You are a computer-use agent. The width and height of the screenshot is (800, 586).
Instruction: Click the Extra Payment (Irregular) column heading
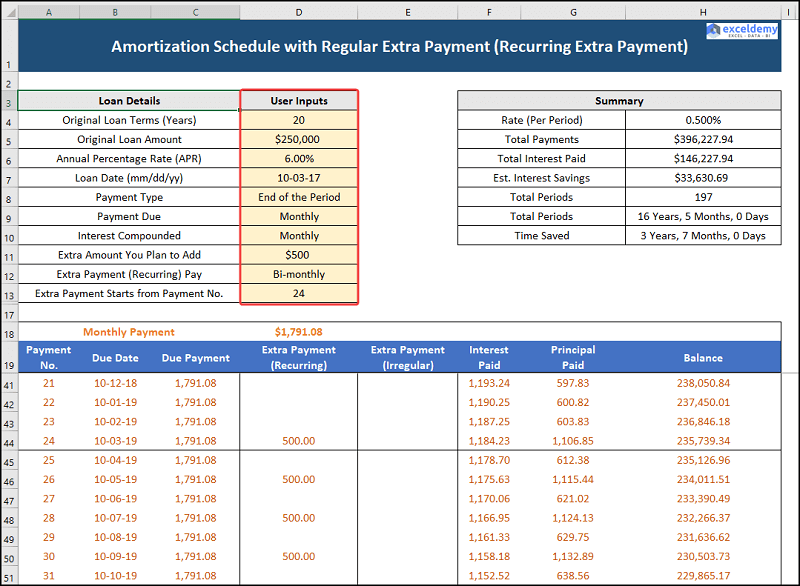coord(408,357)
